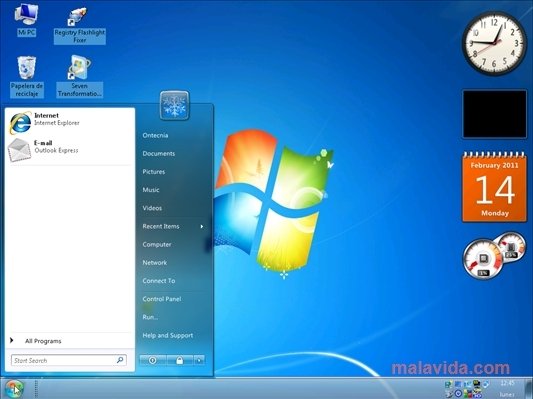Select the Seven Transformation desktop shortcut
Image resolution: width=533 pixels, height=399 pixels.
(x=80, y=76)
